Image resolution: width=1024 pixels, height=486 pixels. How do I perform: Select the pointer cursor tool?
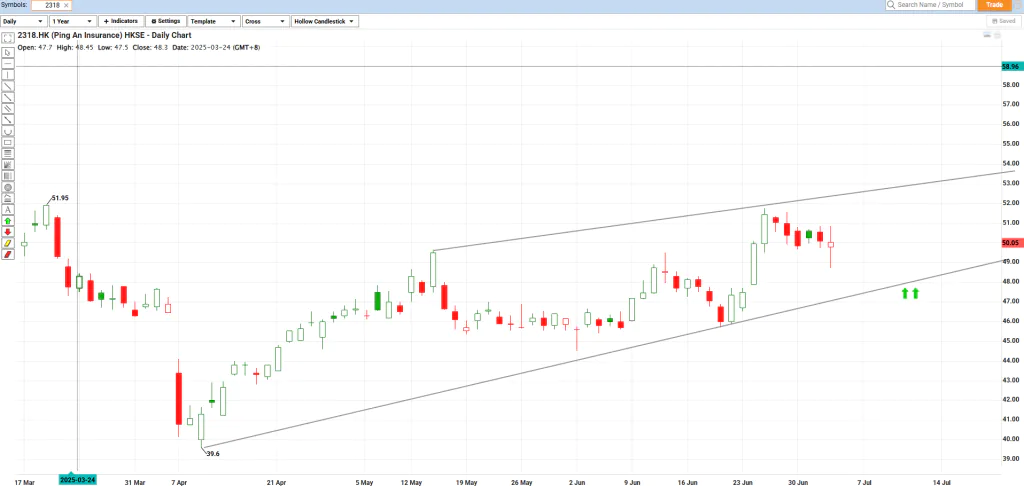pos(8,52)
